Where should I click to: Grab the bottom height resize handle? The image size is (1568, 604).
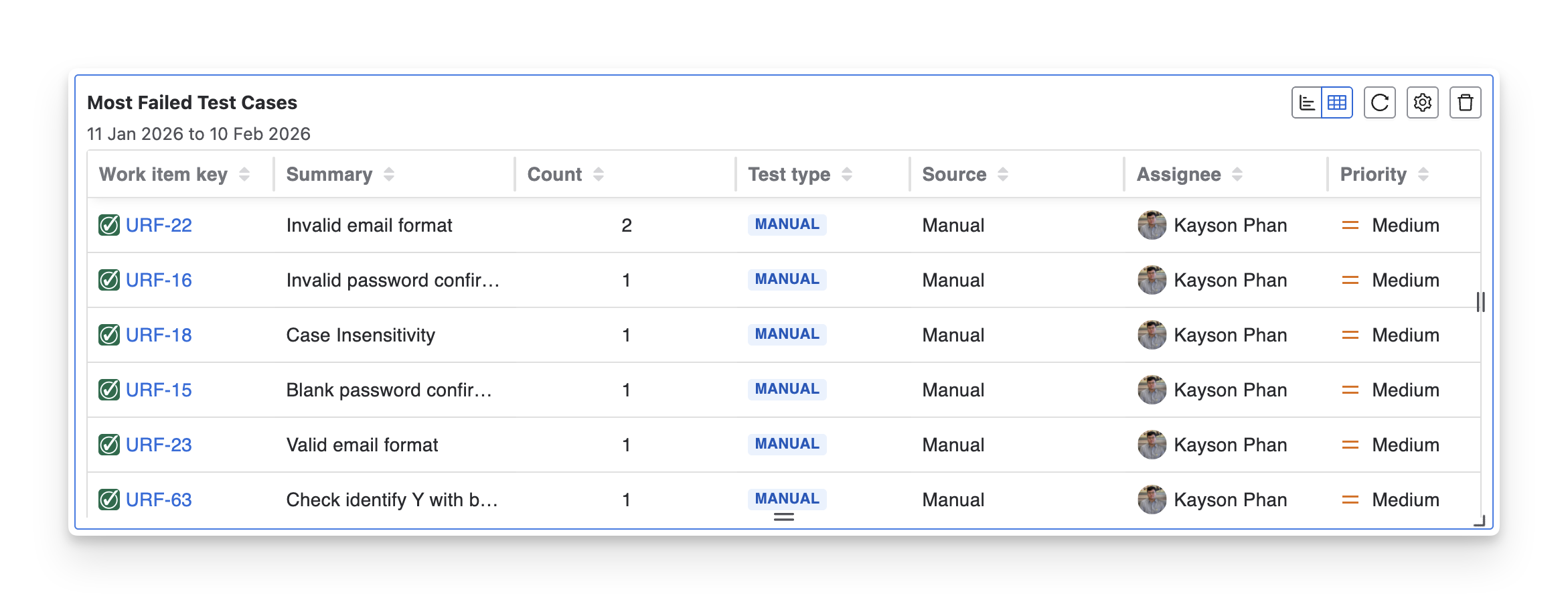point(784,517)
